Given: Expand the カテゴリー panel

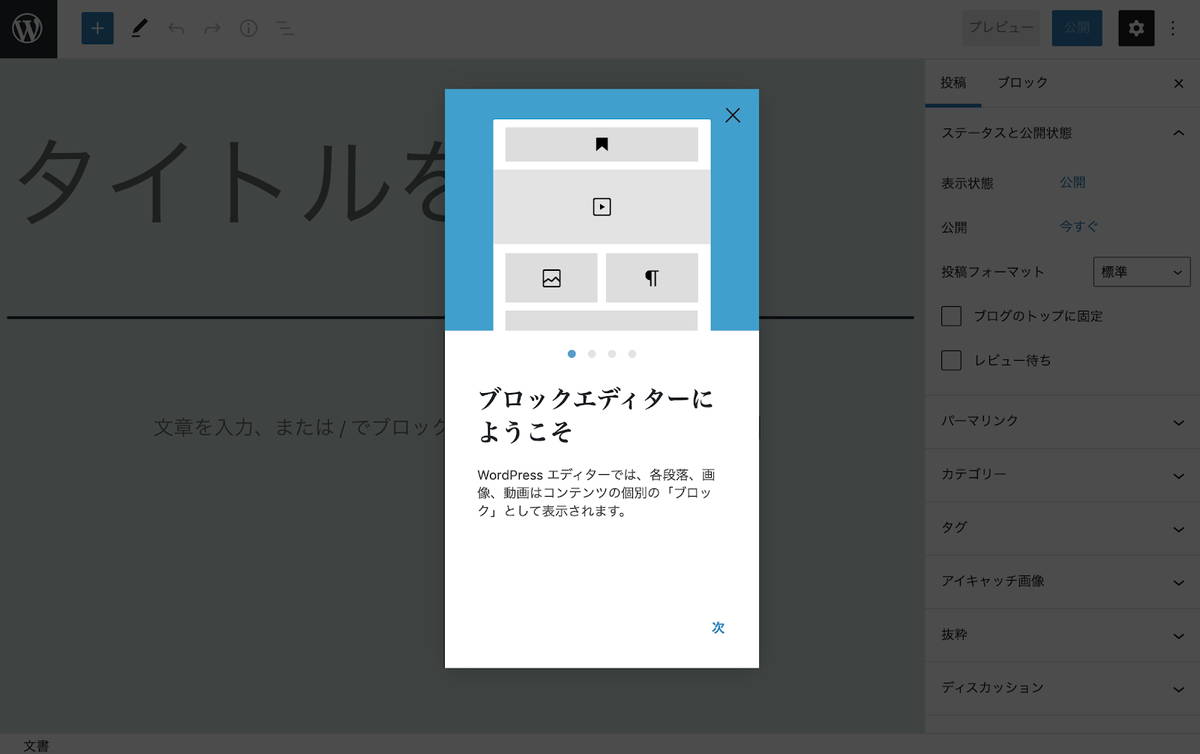Looking at the screenshot, I should [1062, 474].
